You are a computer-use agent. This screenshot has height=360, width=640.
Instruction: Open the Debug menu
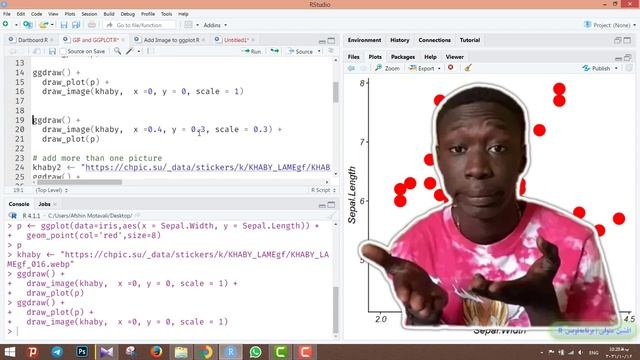127,14
